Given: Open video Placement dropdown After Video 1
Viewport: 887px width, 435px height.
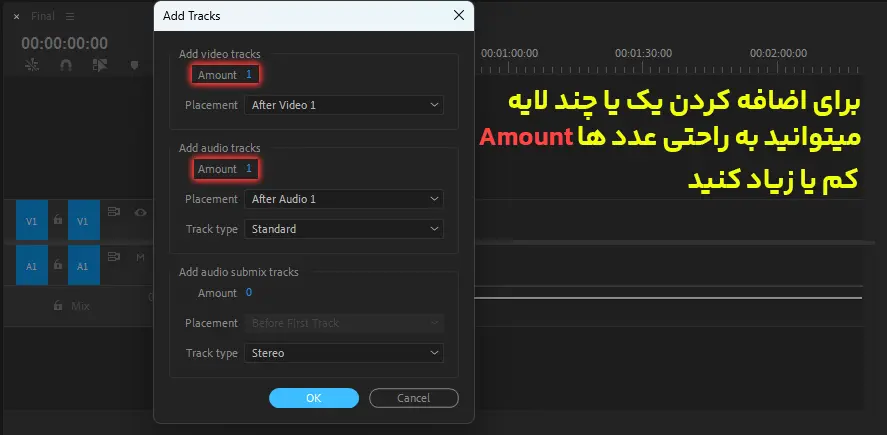Looking at the screenshot, I should [344, 105].
